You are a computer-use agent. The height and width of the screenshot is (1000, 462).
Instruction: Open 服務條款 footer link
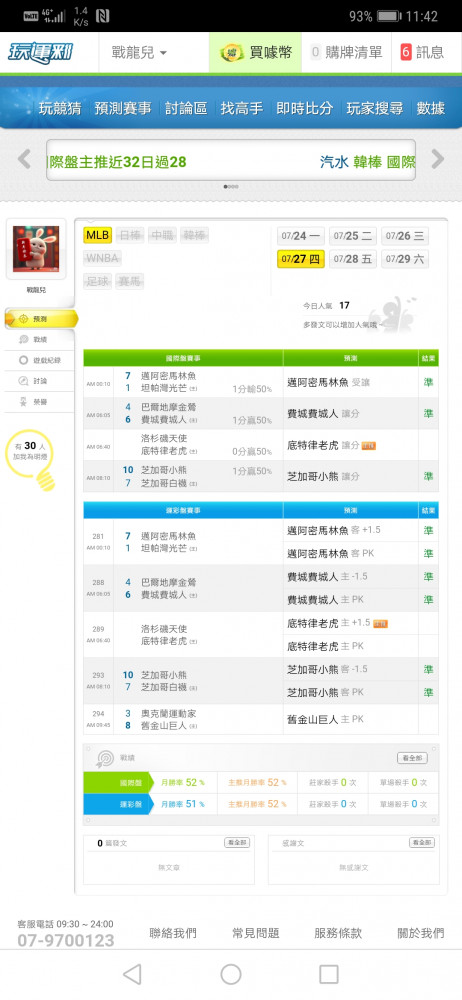(338, 933)
